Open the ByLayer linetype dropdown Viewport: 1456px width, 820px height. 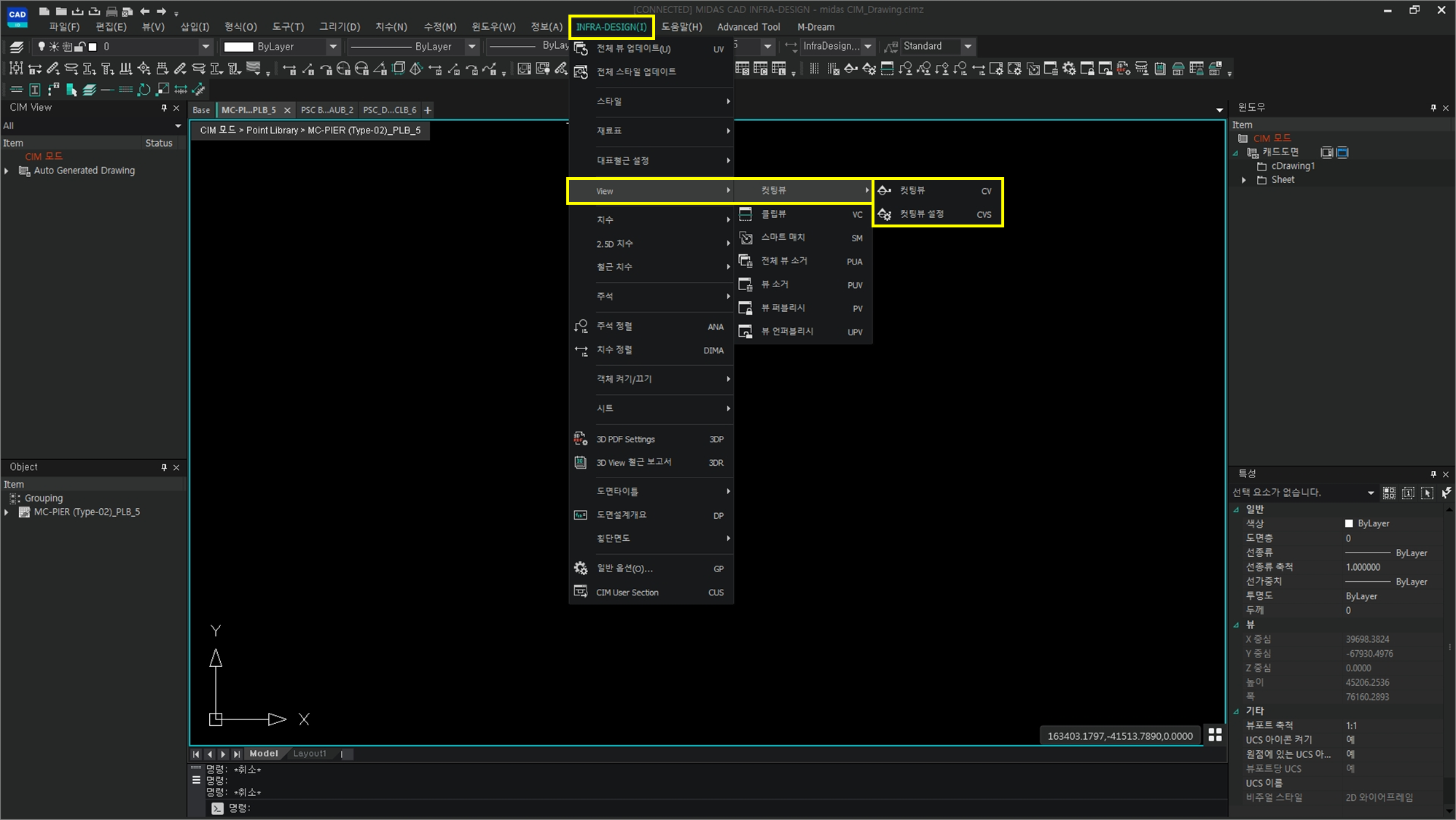471,47
